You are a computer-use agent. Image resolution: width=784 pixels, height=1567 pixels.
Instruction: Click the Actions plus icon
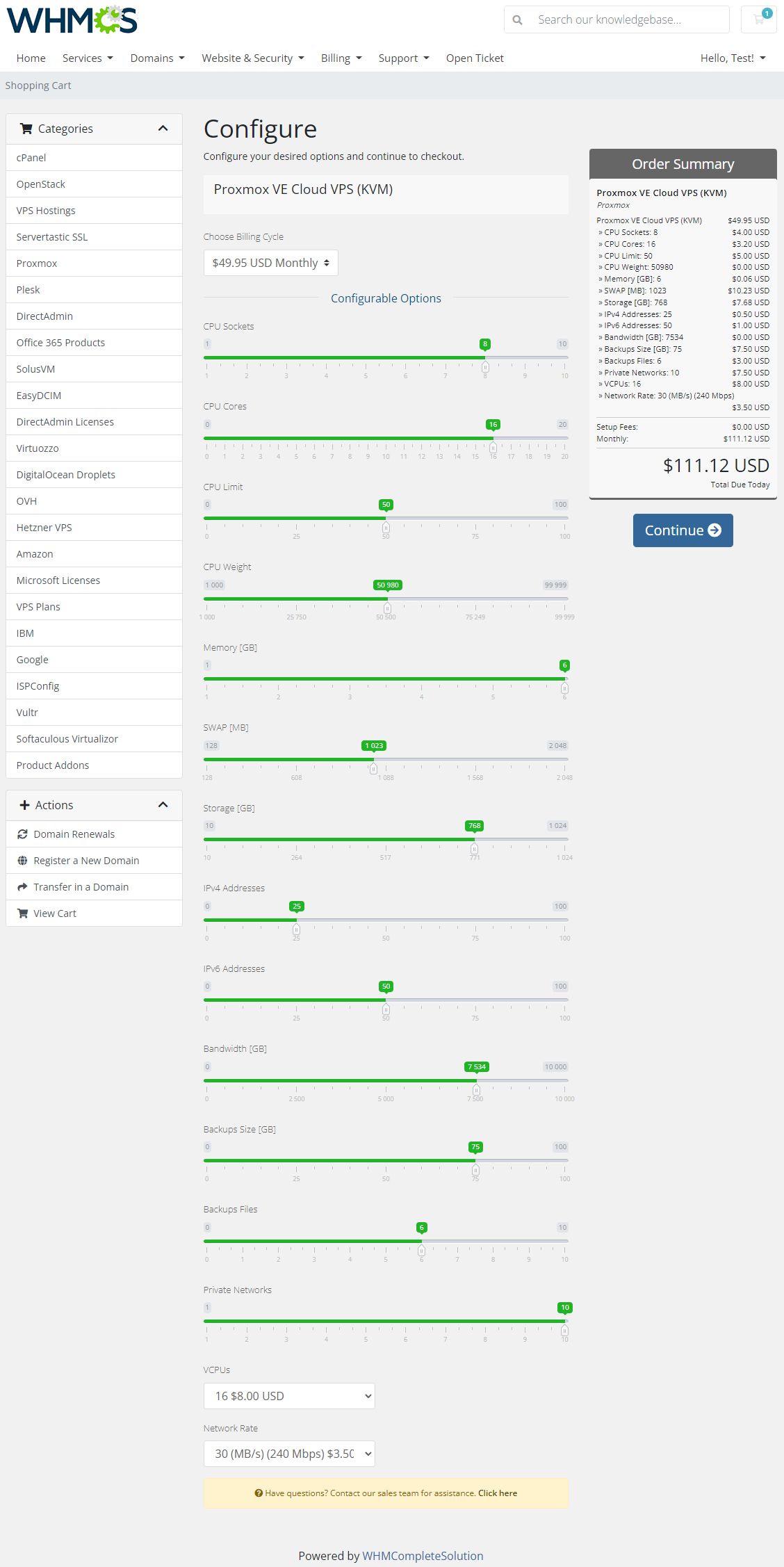point(24,805)
